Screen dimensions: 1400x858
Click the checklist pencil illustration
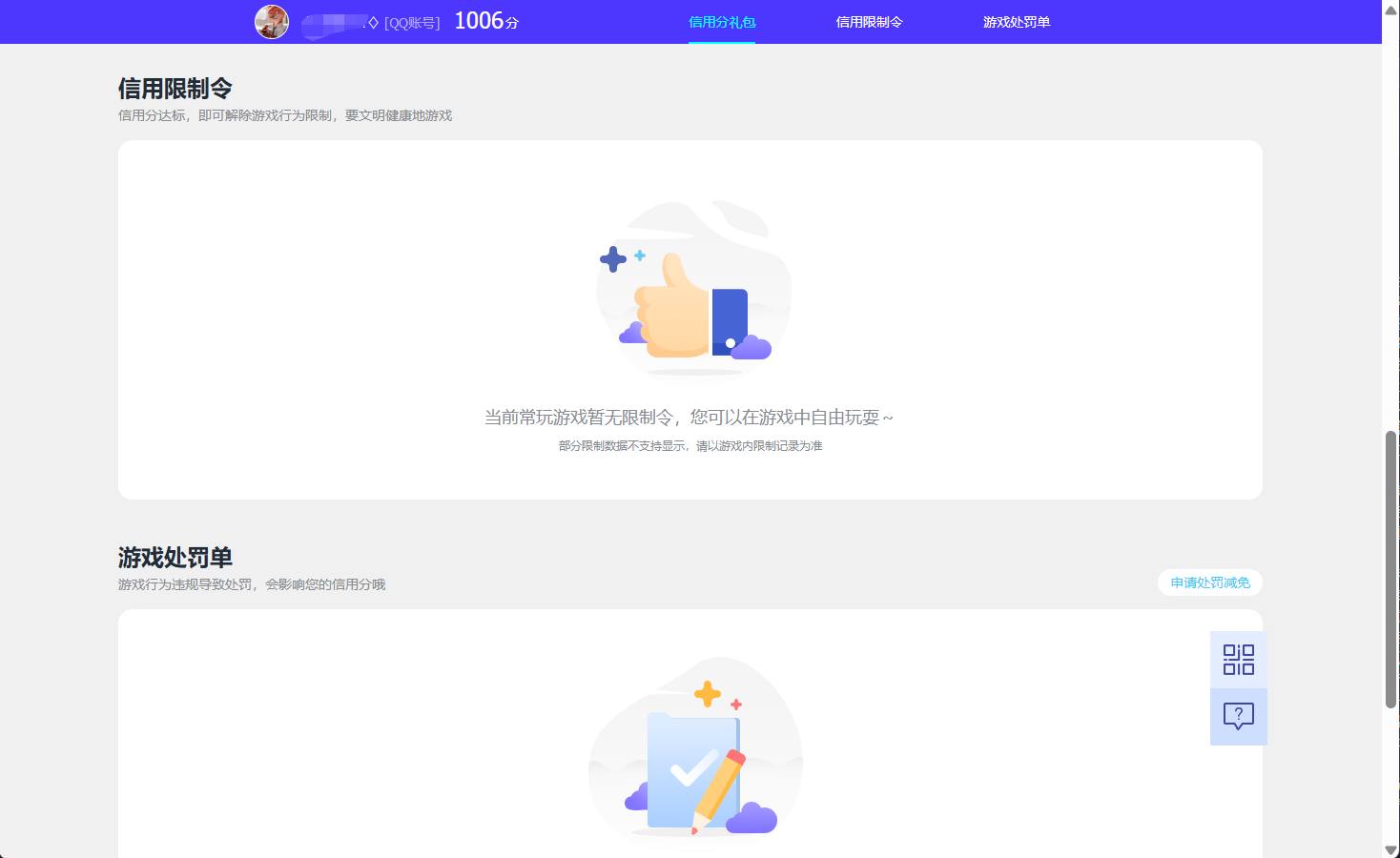click(x=695, y=746)
